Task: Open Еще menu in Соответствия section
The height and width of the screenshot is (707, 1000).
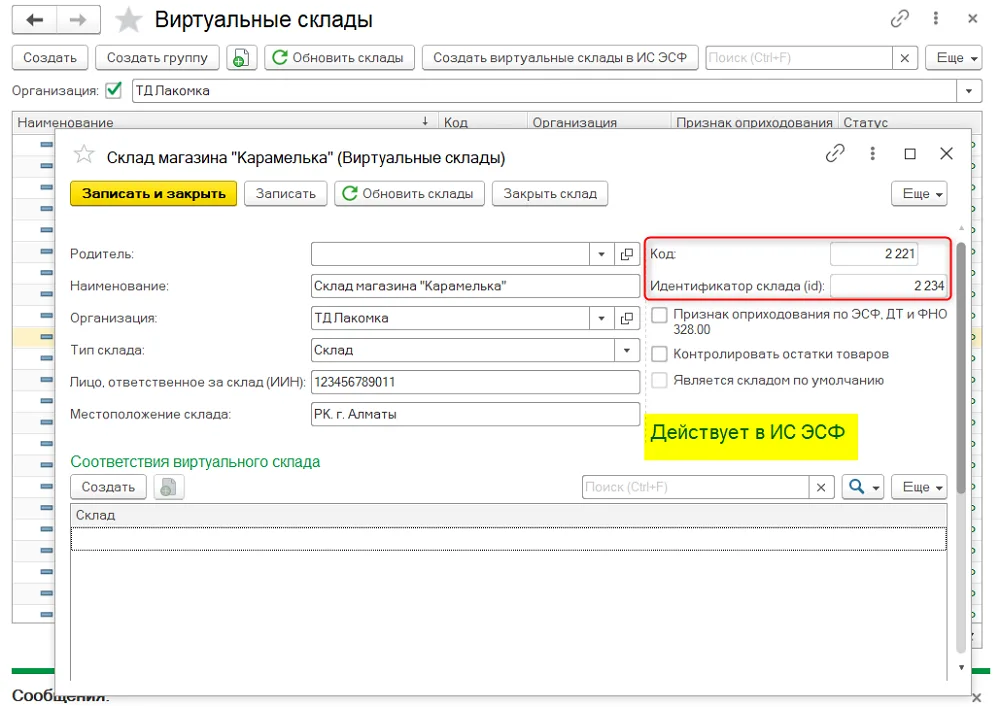Action: 919,487
